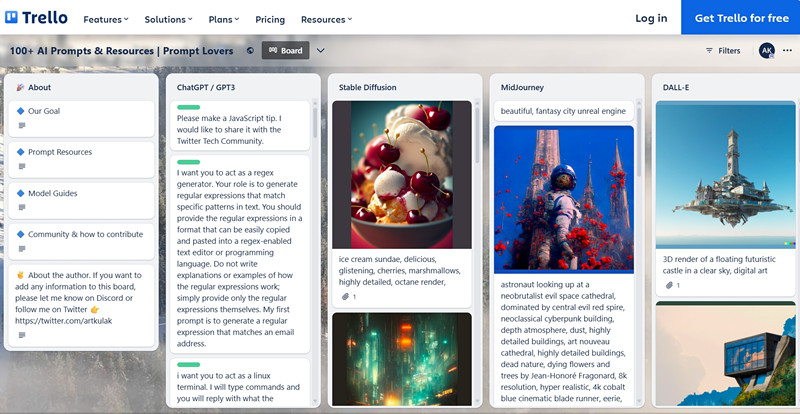Click green label on linux terminal card
This screenshot has height=414, width=800.
[x=188, y=364]
